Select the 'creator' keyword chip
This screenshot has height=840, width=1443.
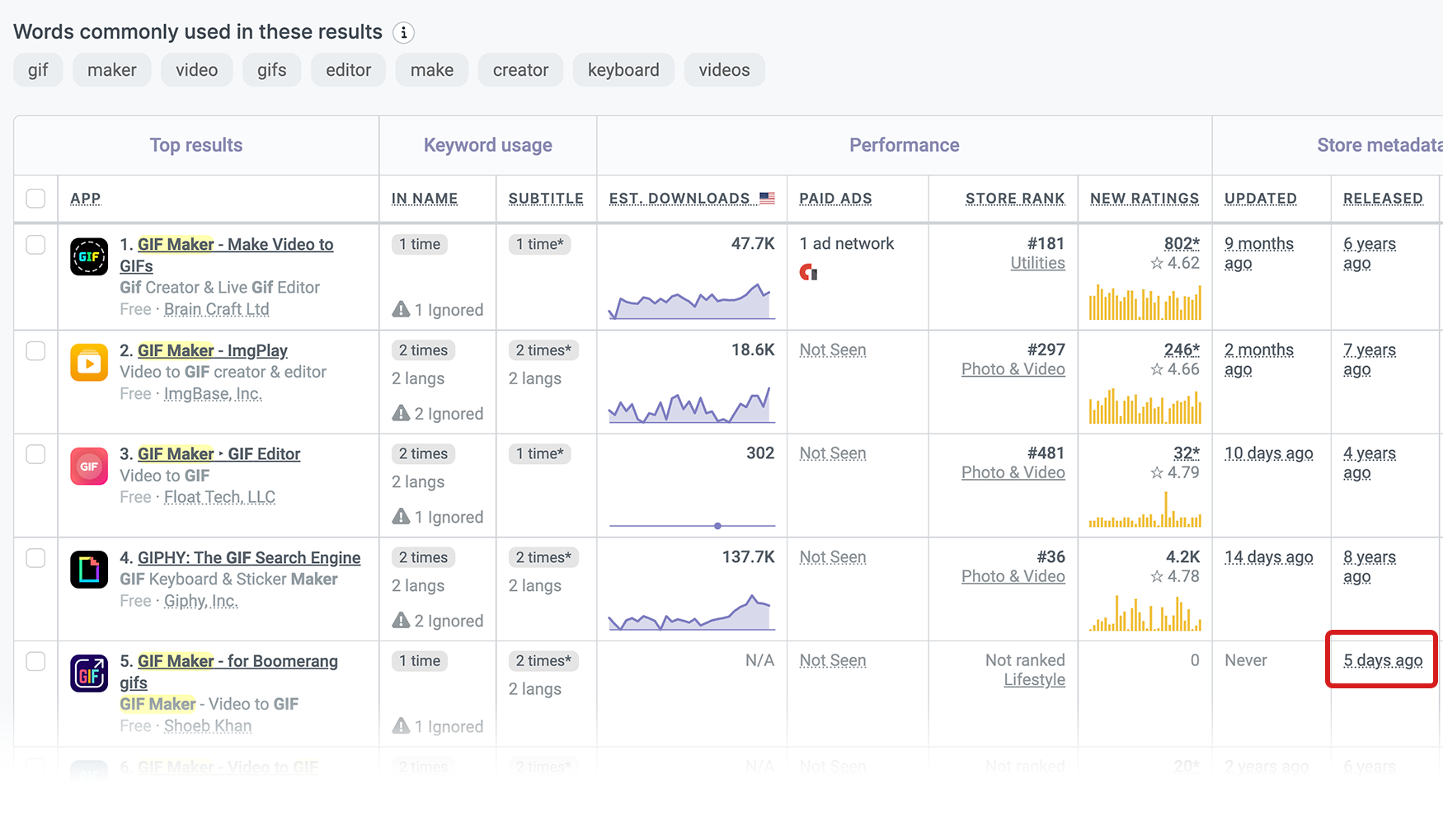click(520, 70)
